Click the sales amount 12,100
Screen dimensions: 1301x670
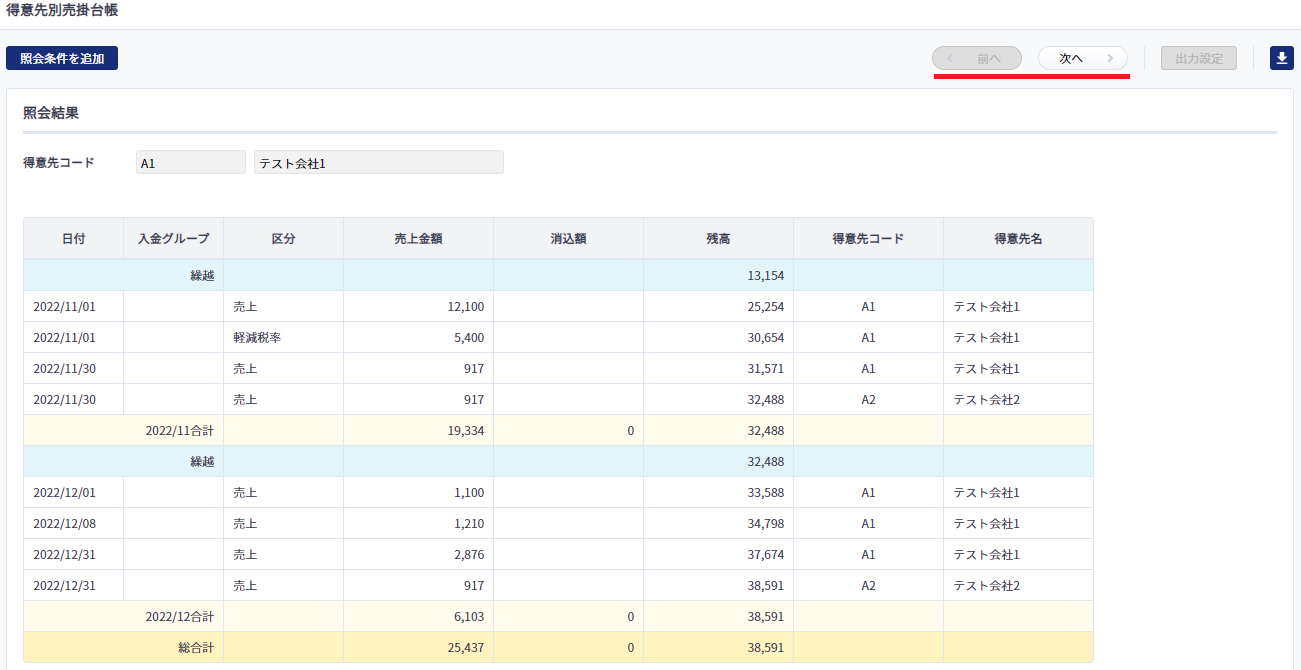(x=466, y=307)
